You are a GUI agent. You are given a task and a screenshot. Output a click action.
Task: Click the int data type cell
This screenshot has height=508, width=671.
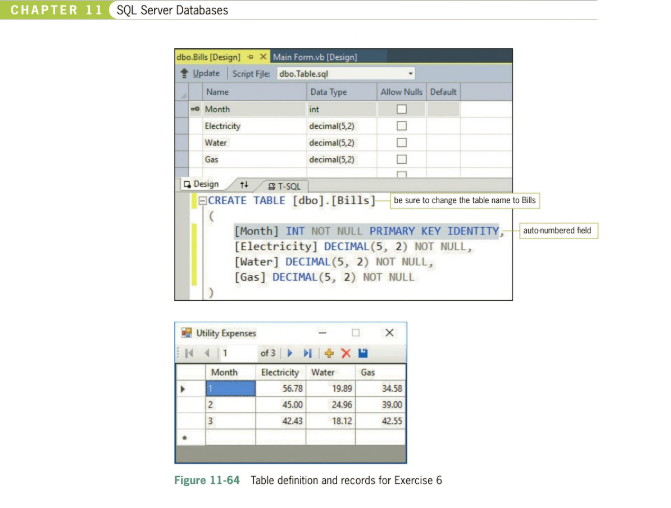[x=341, y=109]
